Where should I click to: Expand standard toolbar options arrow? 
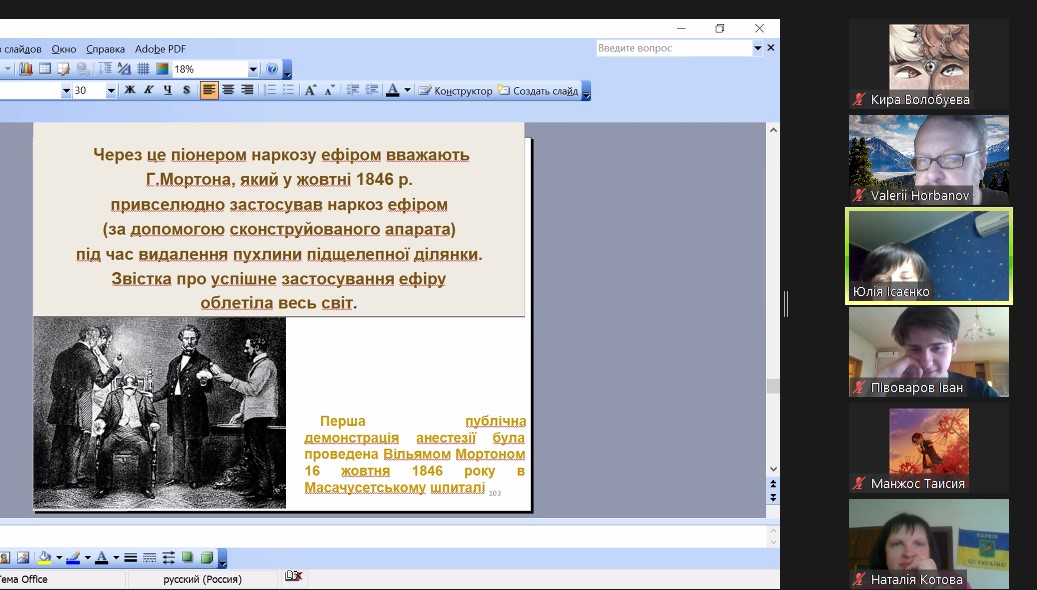pos(287,69)
